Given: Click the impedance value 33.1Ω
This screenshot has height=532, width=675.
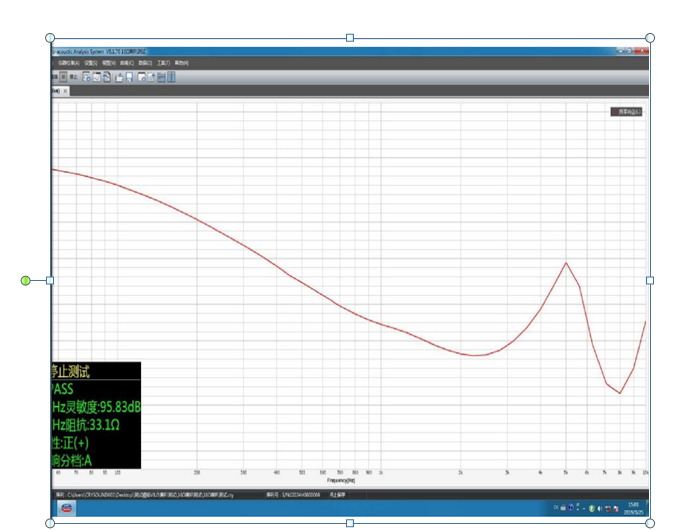Looking at the screenshot, I should coord(103,425).
